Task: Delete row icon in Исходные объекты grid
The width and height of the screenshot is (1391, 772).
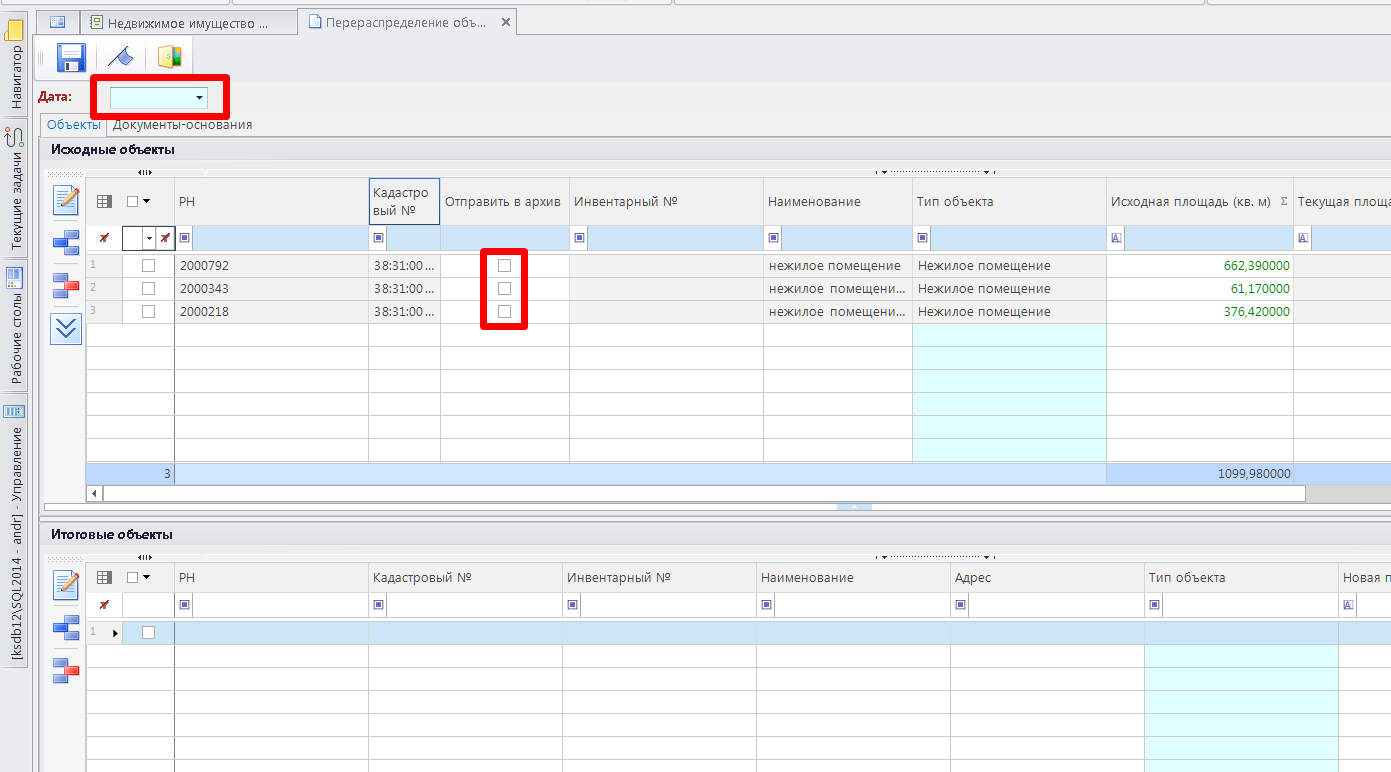Action: [x=66, y=285]
